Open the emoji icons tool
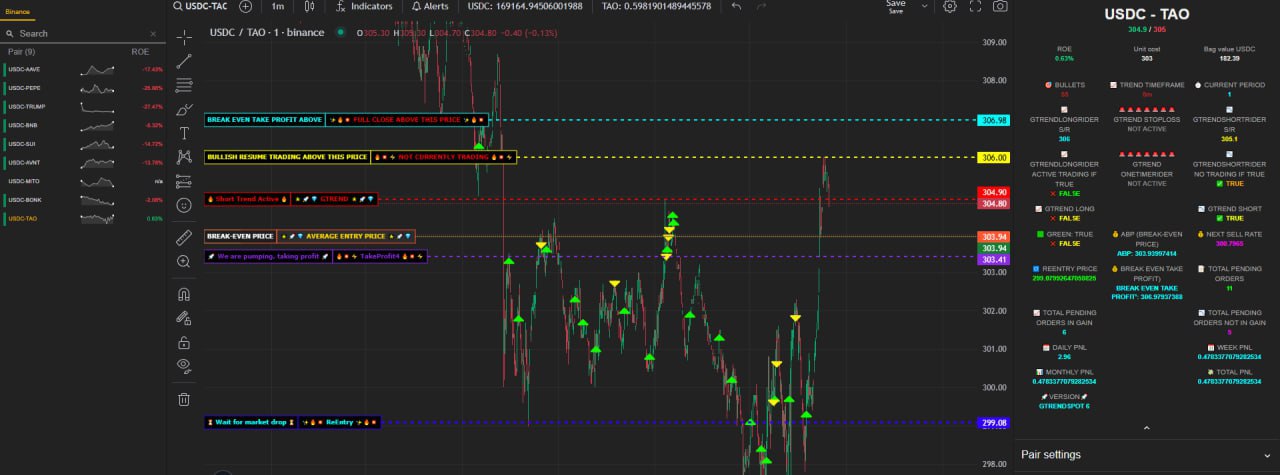The image size is (1280, 475). point(184,205)
